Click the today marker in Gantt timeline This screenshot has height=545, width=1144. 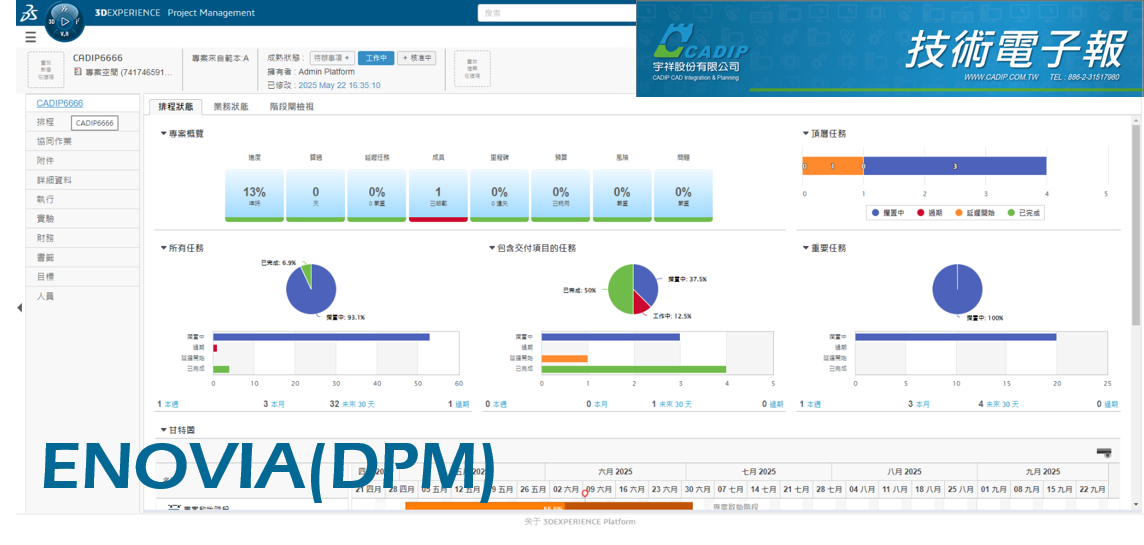coord(584,493)
